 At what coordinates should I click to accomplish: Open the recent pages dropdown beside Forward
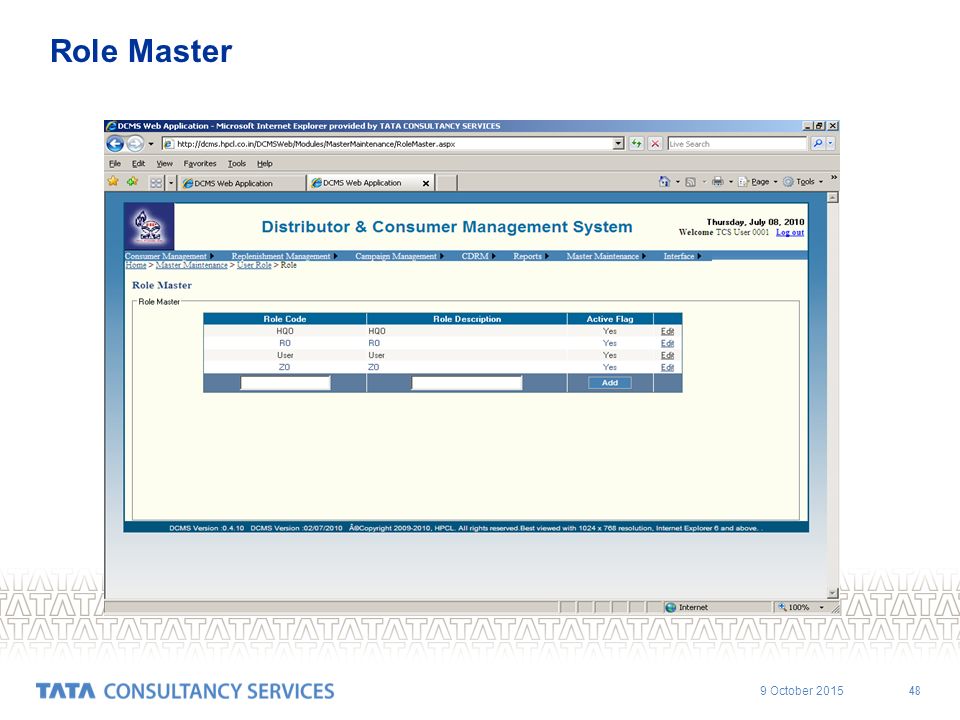[151, 144]
